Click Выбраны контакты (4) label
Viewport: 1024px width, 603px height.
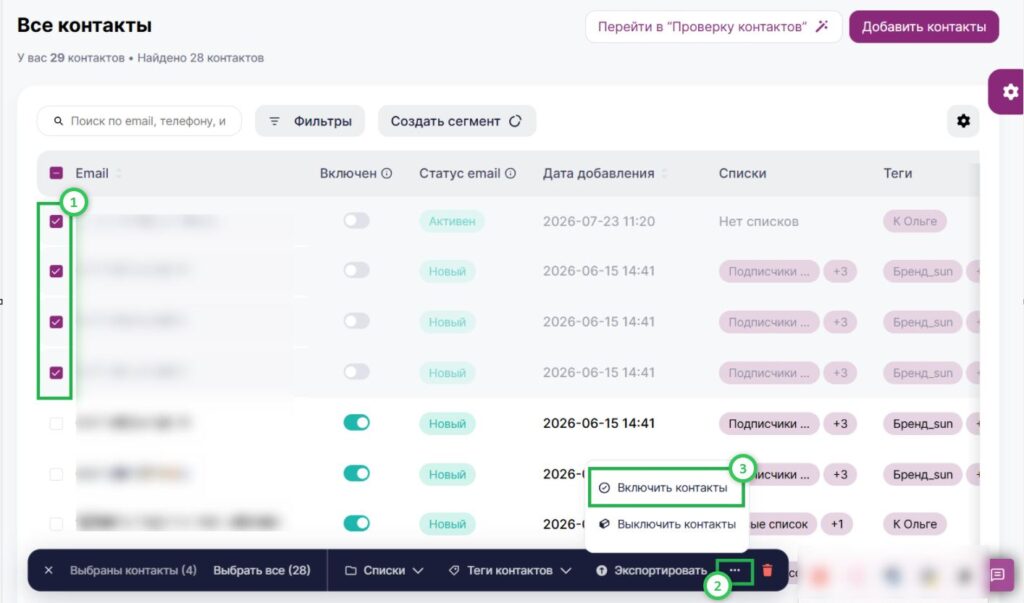pyautogui.click(x=133, y=570)
